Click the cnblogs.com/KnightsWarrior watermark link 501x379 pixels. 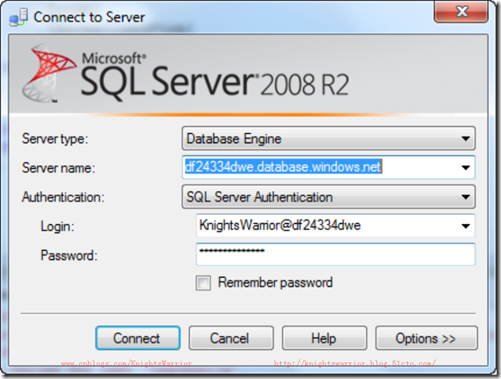pos(126,363)
